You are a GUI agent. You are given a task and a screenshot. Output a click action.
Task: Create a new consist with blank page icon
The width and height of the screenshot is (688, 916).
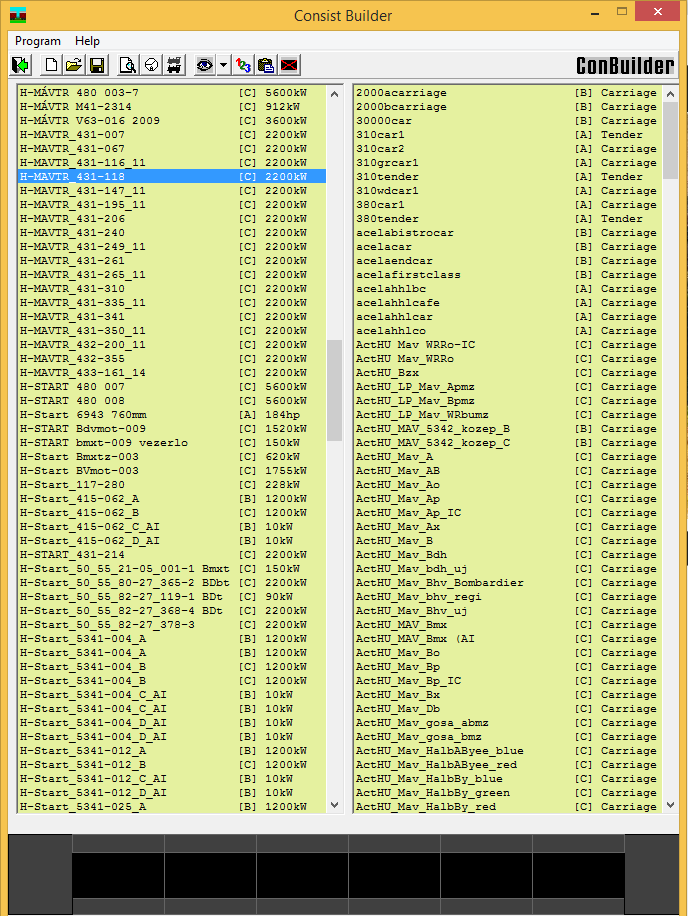[51, 65]
